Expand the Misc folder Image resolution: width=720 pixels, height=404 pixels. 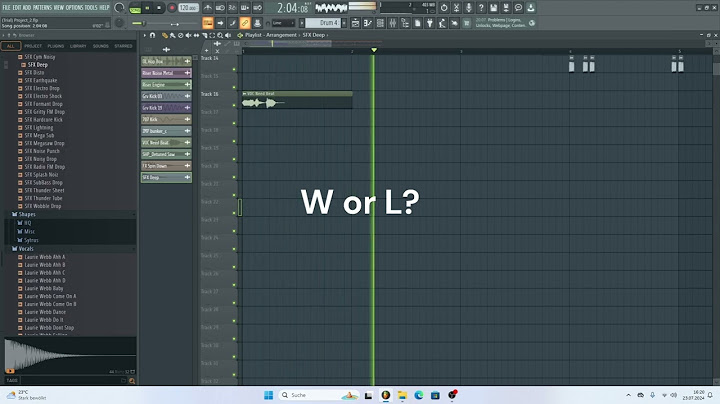(29, 232)
